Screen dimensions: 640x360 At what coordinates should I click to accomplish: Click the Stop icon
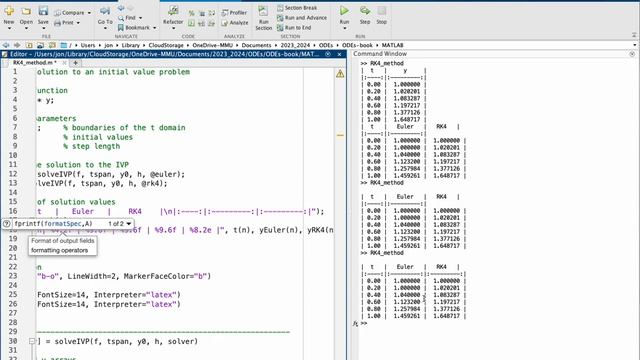(382, 11)
